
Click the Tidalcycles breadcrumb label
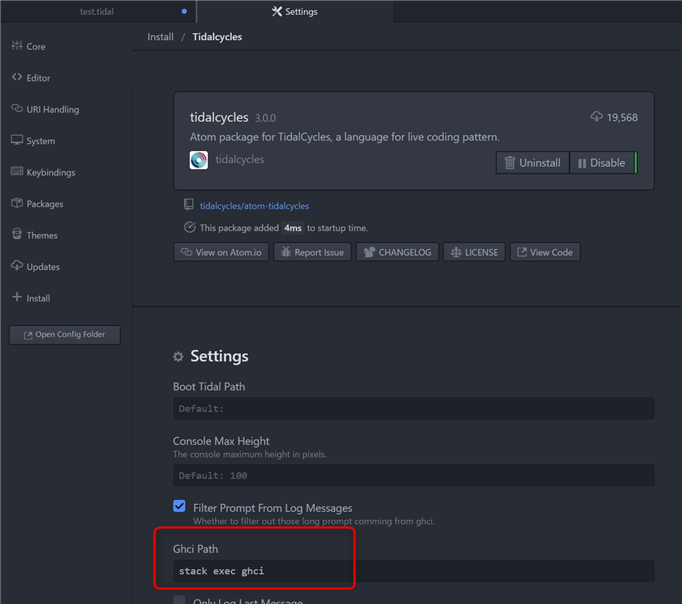pos(217,37)
